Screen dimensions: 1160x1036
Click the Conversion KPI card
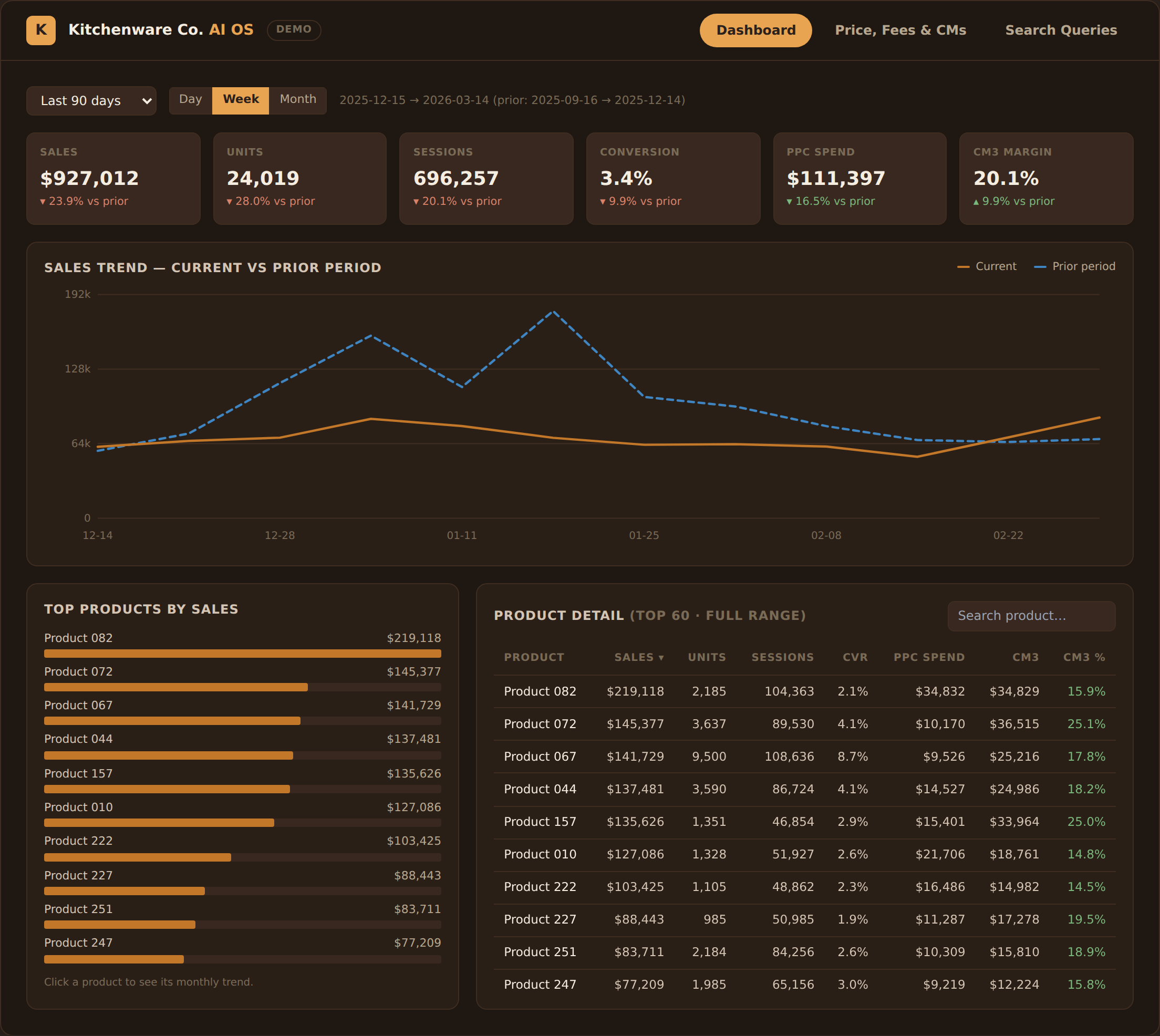coord(674,178)
